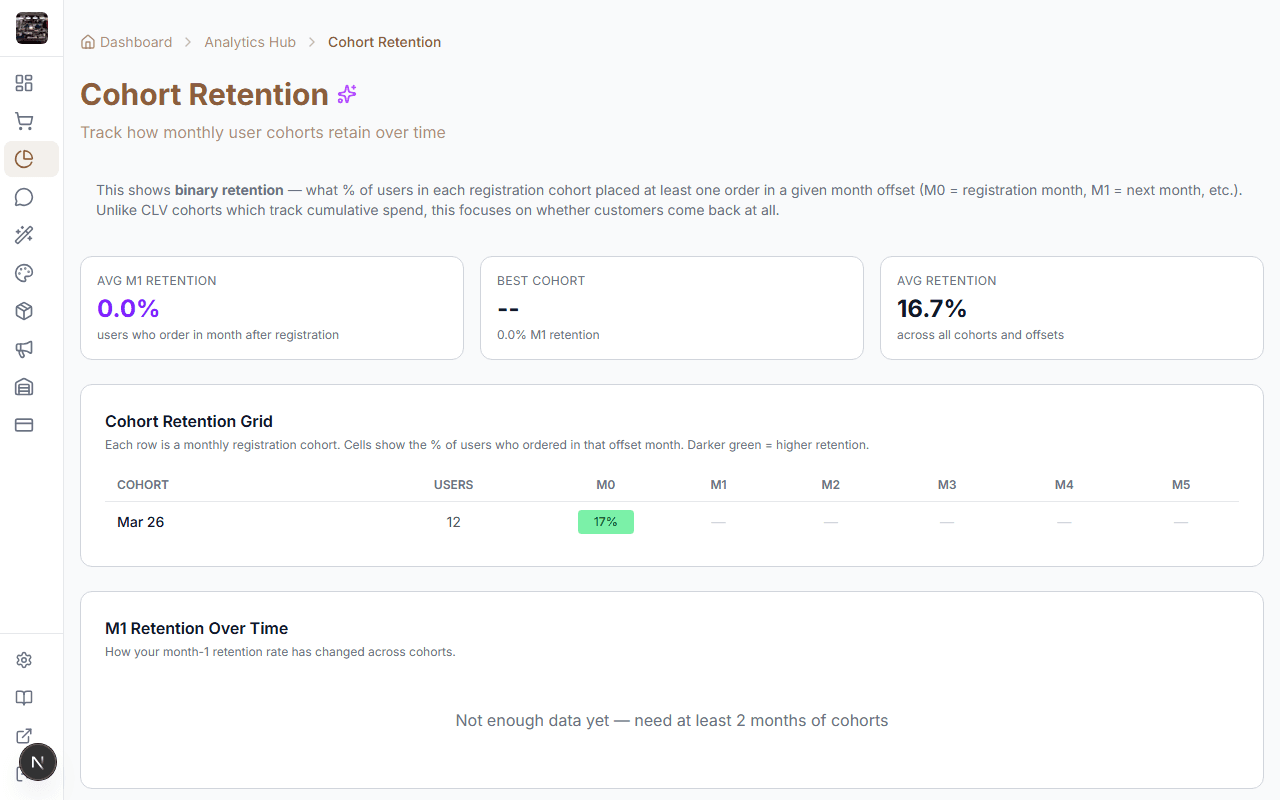
Task: Click the credit card billing icon
Action: pyautogui.click(x=24, y=425)
